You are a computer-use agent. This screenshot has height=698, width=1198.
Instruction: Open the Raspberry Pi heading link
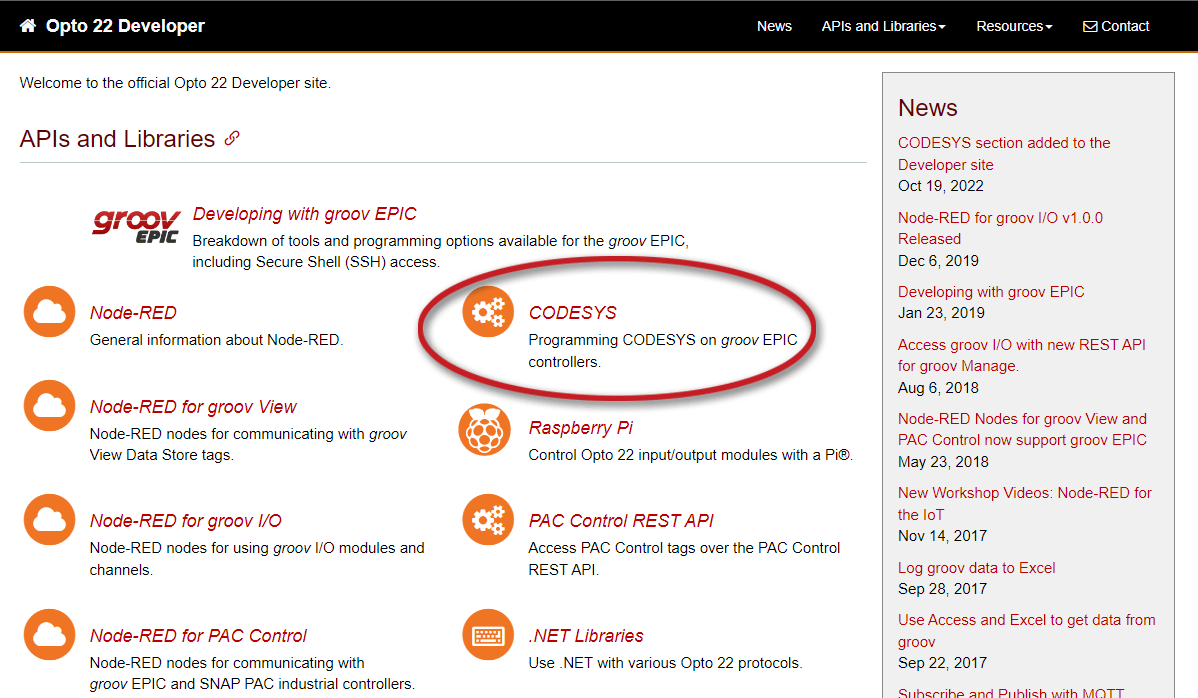point(581,428)
